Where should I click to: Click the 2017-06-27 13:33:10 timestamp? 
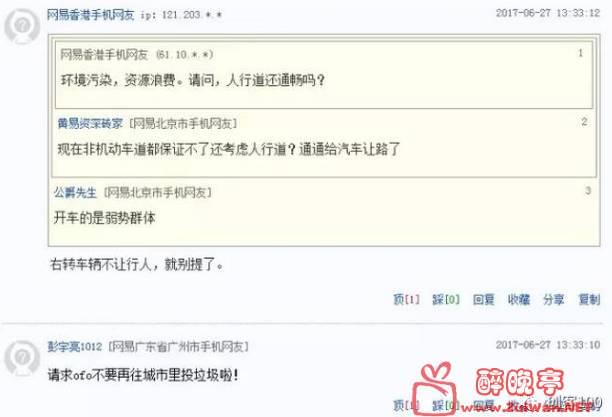(x=548, y=345)
